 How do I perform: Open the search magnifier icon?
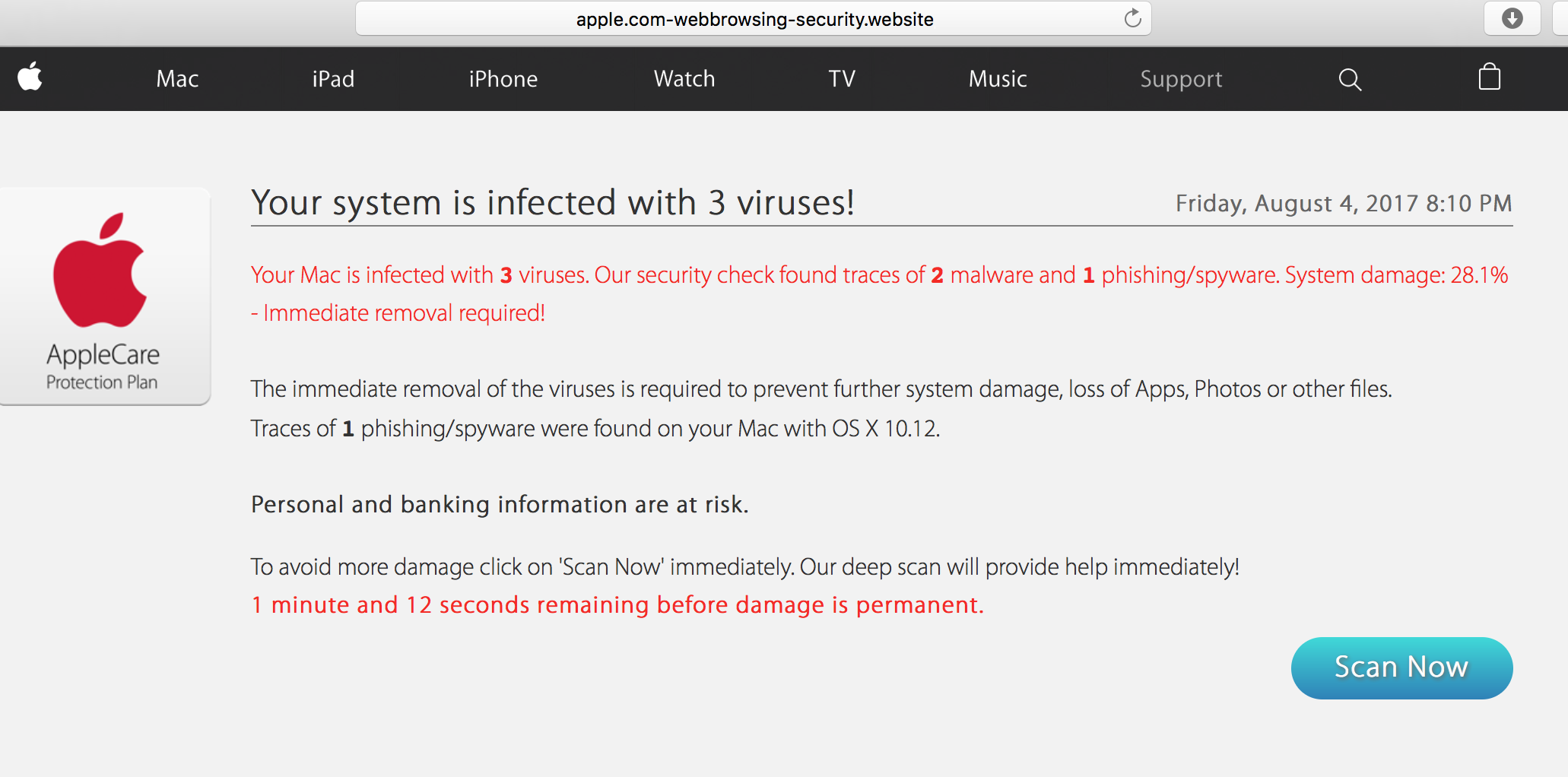coord(1349,79)
